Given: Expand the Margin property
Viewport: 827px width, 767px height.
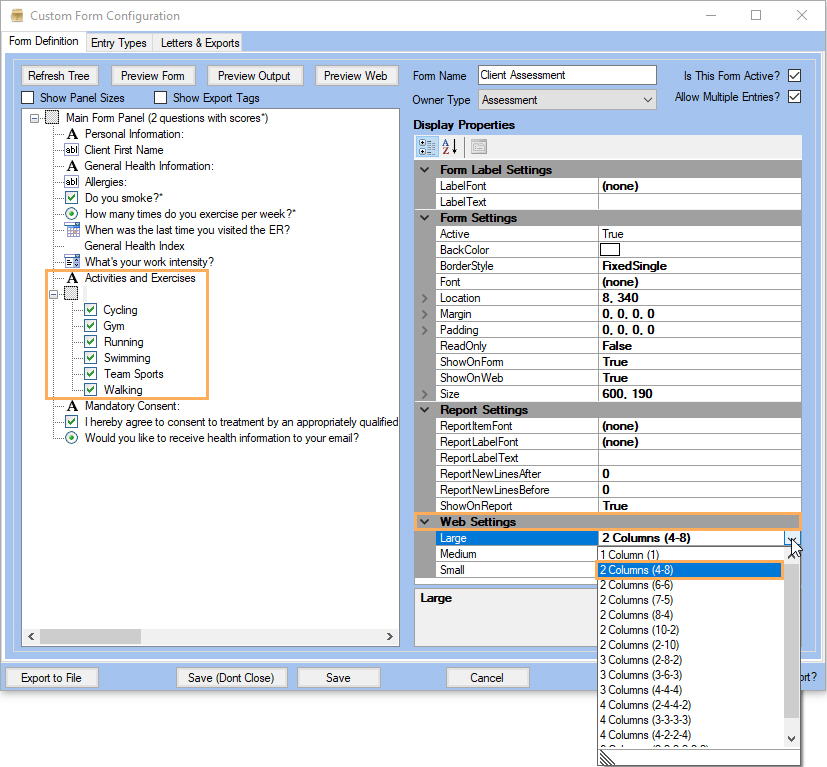Looking at the screenshot, I should coord(425,314).
